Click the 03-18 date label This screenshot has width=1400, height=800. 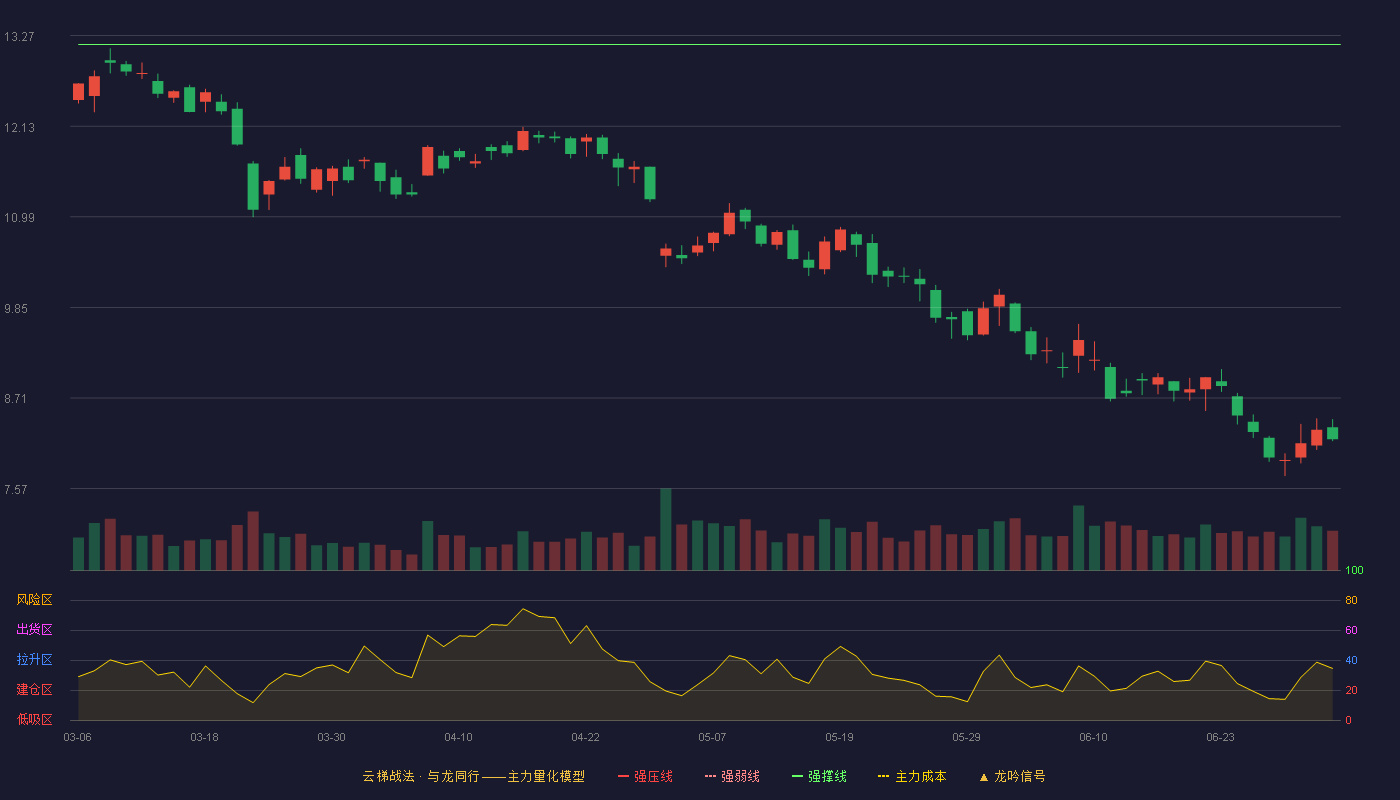[204, 737]
